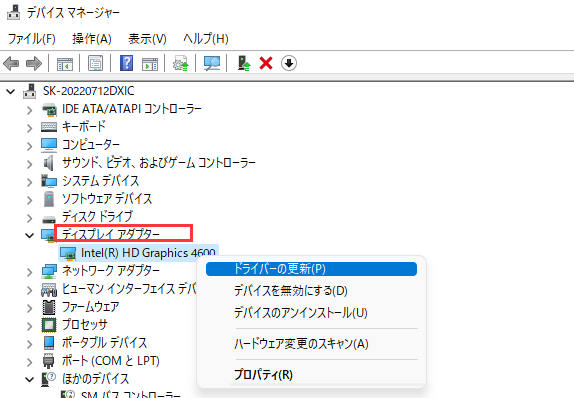Click the IDE ATA/ATAPI コントローラー icon
Screen dimensions: 574x398
[x=49, y=109]
